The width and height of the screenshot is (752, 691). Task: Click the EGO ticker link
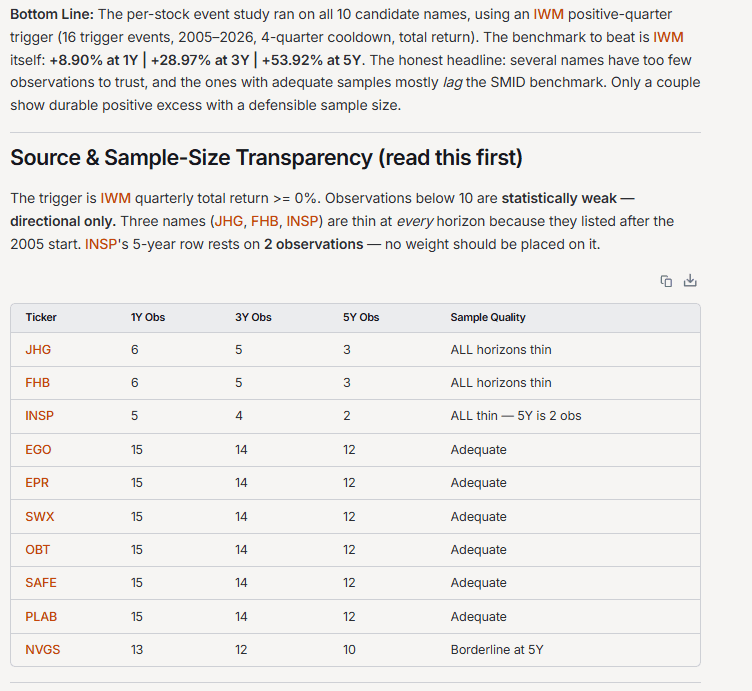[38, 450]
